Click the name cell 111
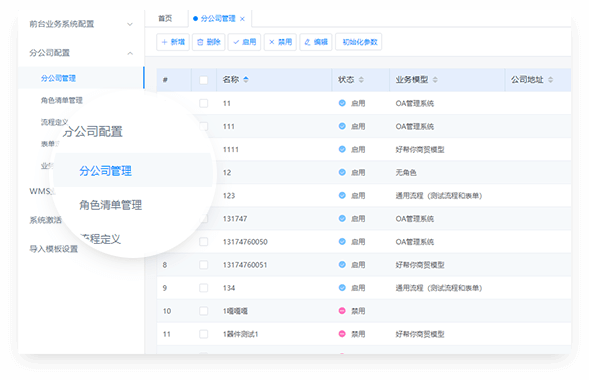The image size is (589, 380). point(228,127)
